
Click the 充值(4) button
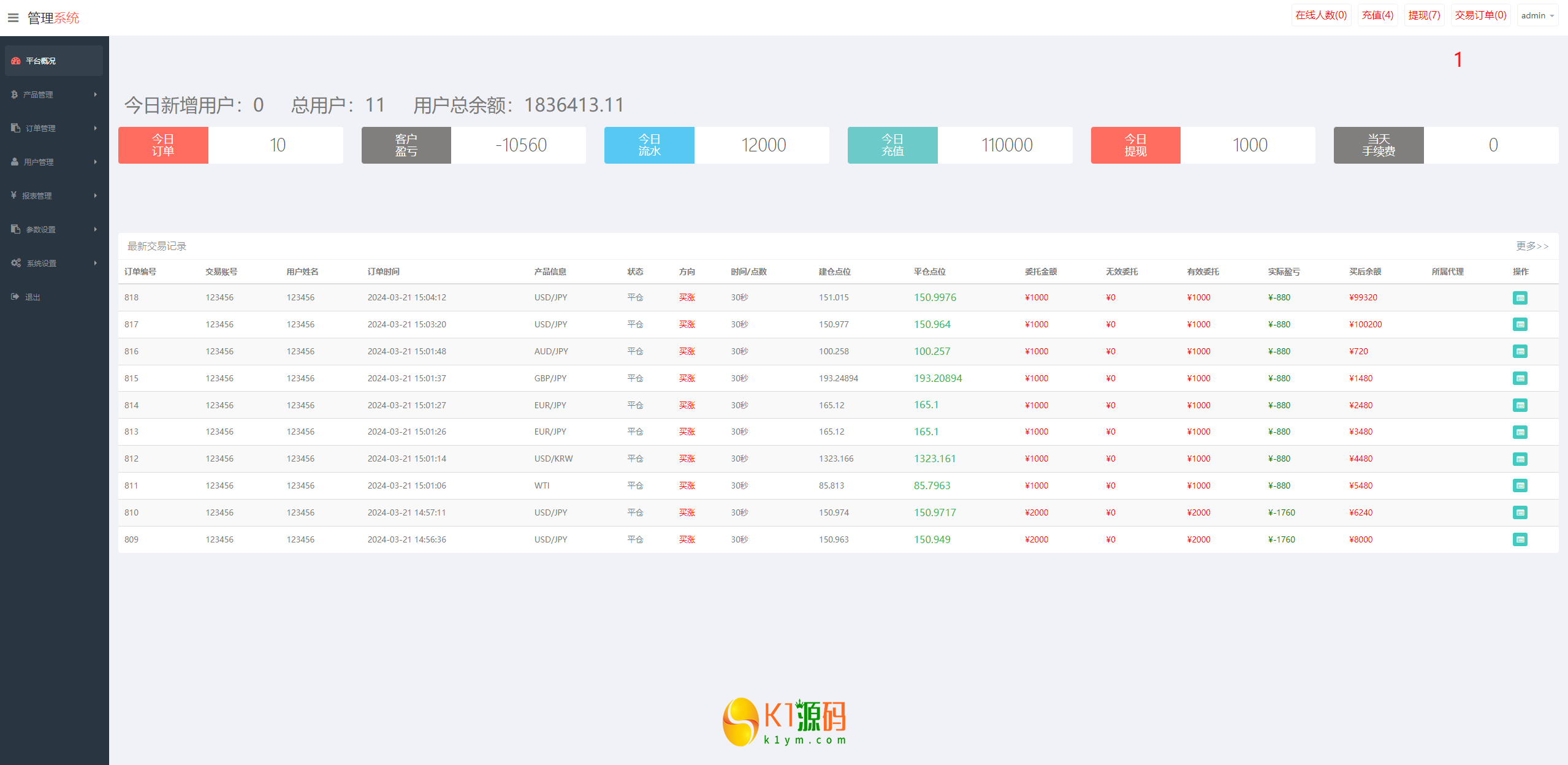pyautogui.click(x=1377, y=15)
